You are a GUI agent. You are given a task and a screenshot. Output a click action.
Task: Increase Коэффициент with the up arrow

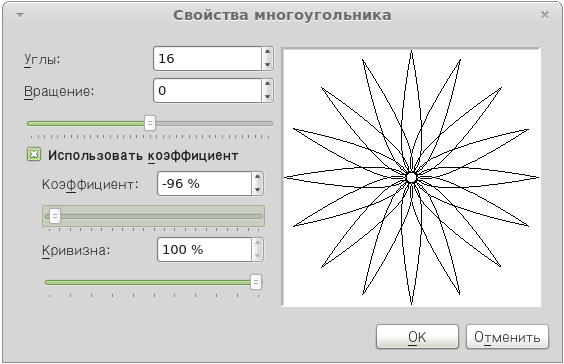coord(257,177)
